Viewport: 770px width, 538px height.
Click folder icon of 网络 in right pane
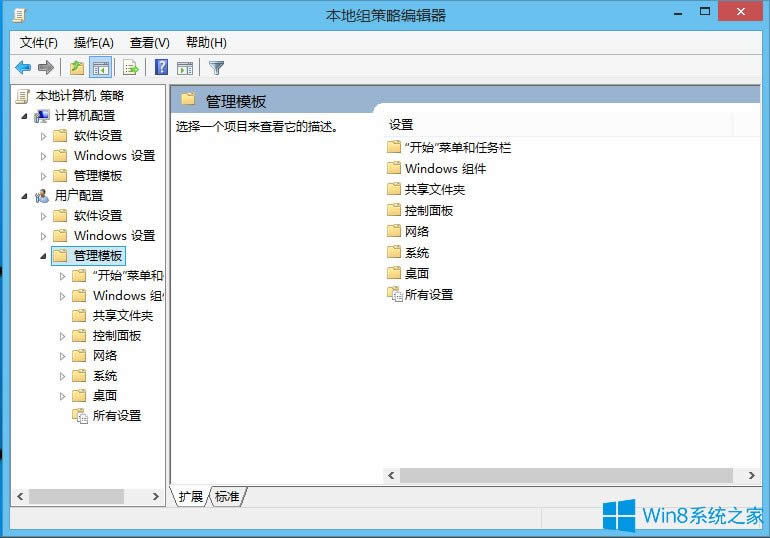pos(394,231)
